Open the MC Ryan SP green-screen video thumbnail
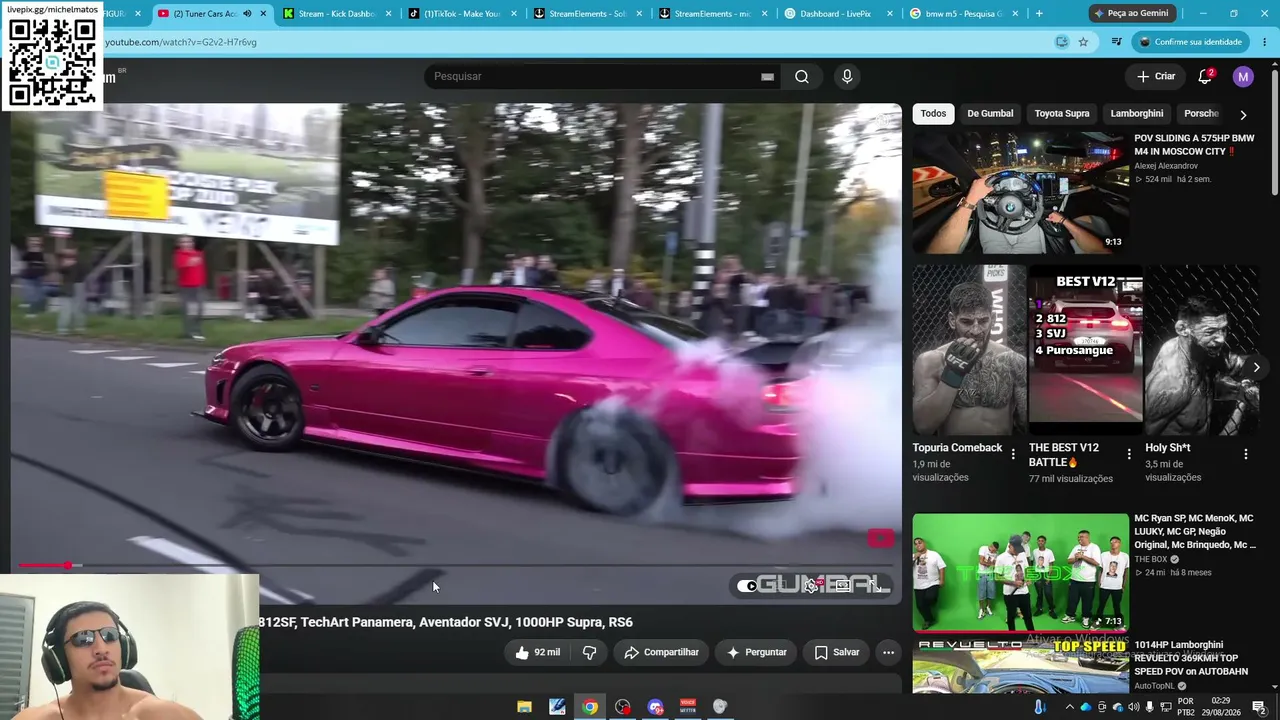1280x720 pixels. point(1021,573)
